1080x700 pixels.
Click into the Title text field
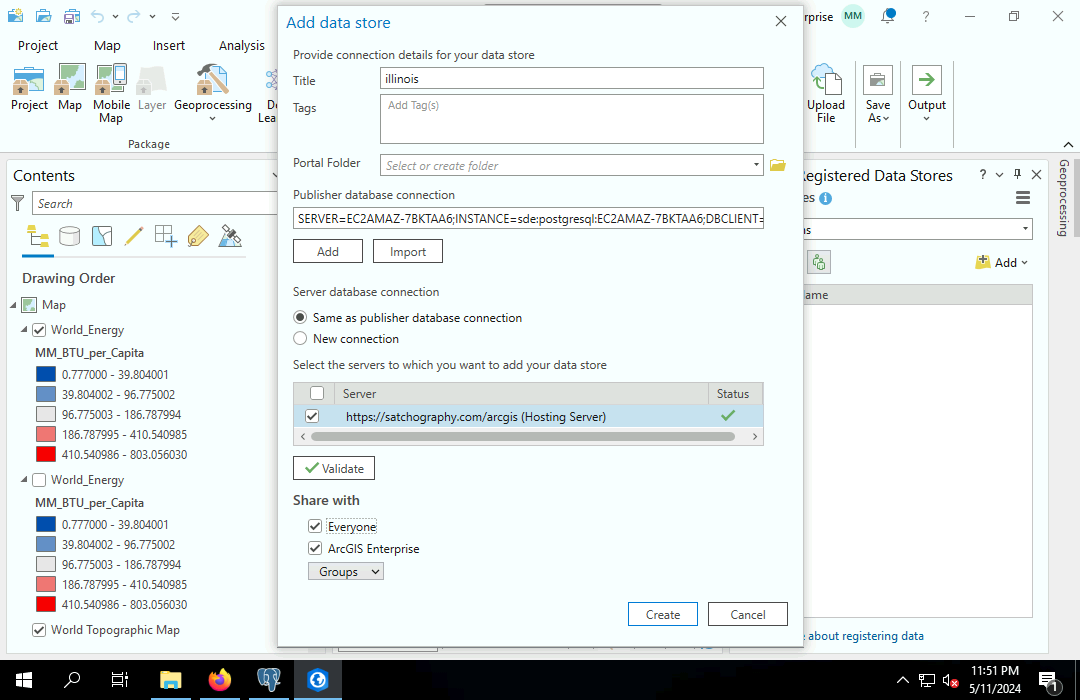572,78
